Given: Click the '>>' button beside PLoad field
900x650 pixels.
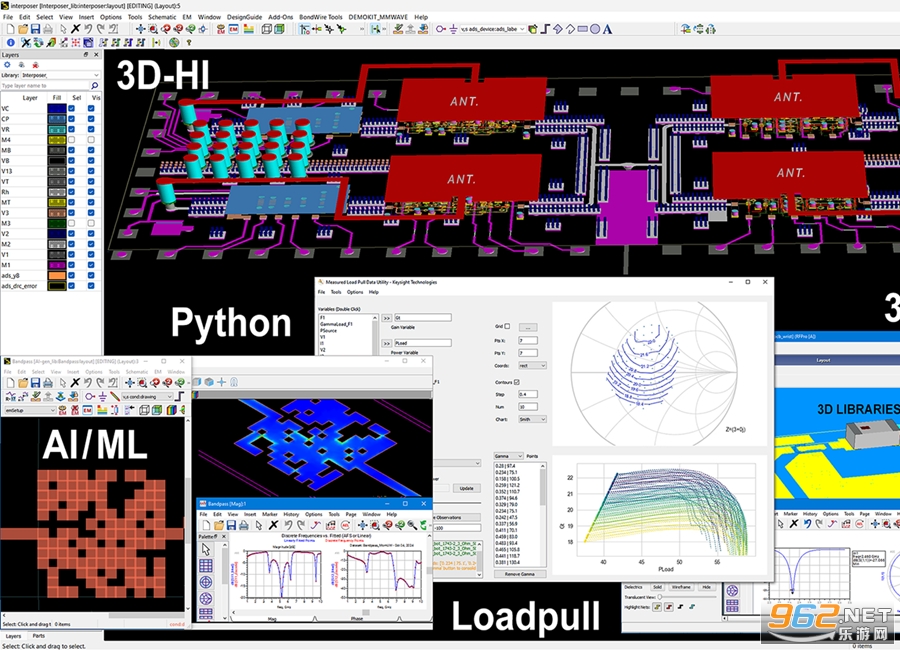Looking at the screenshot, I should [387, 343].
